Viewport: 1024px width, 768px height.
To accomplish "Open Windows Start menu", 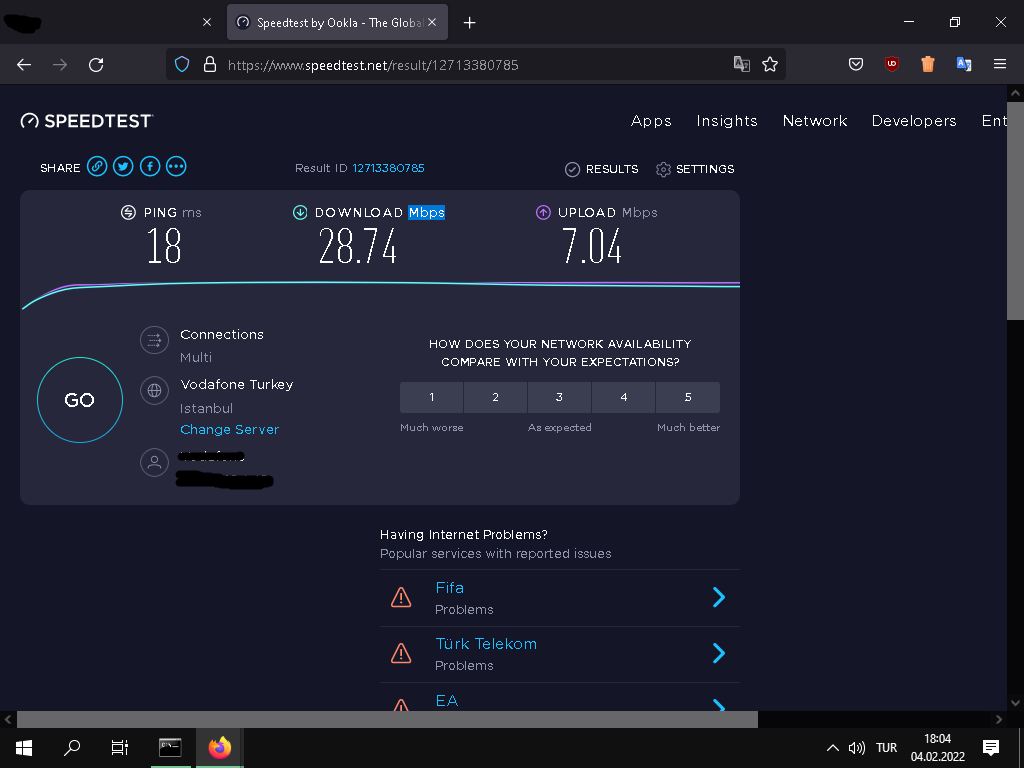I will 24,747.
